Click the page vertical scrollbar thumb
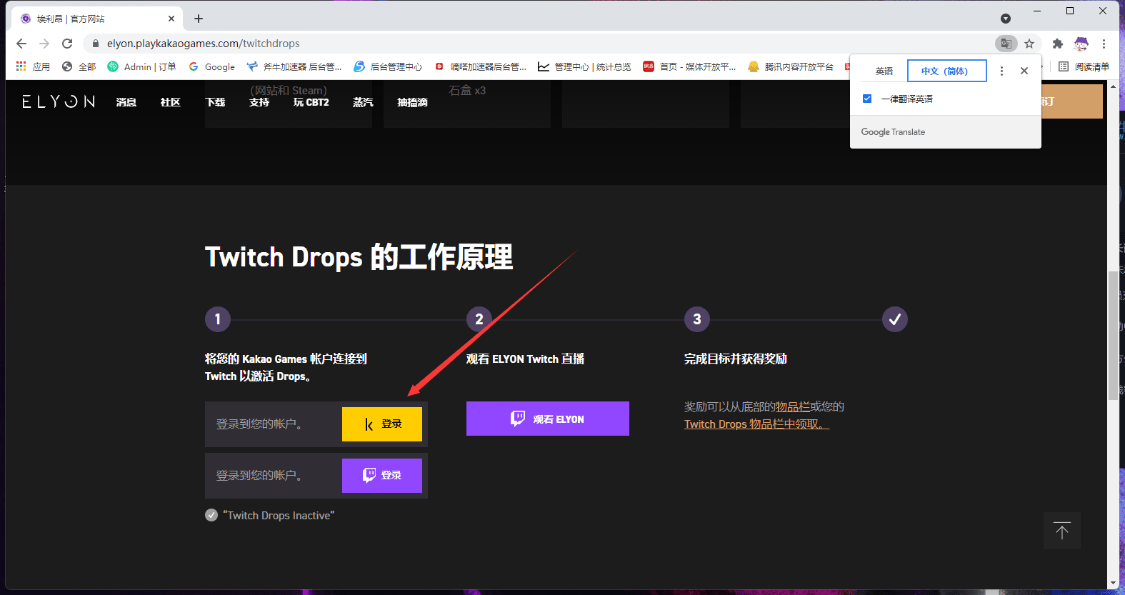The image size is (1125, 595). (1113, 335)
